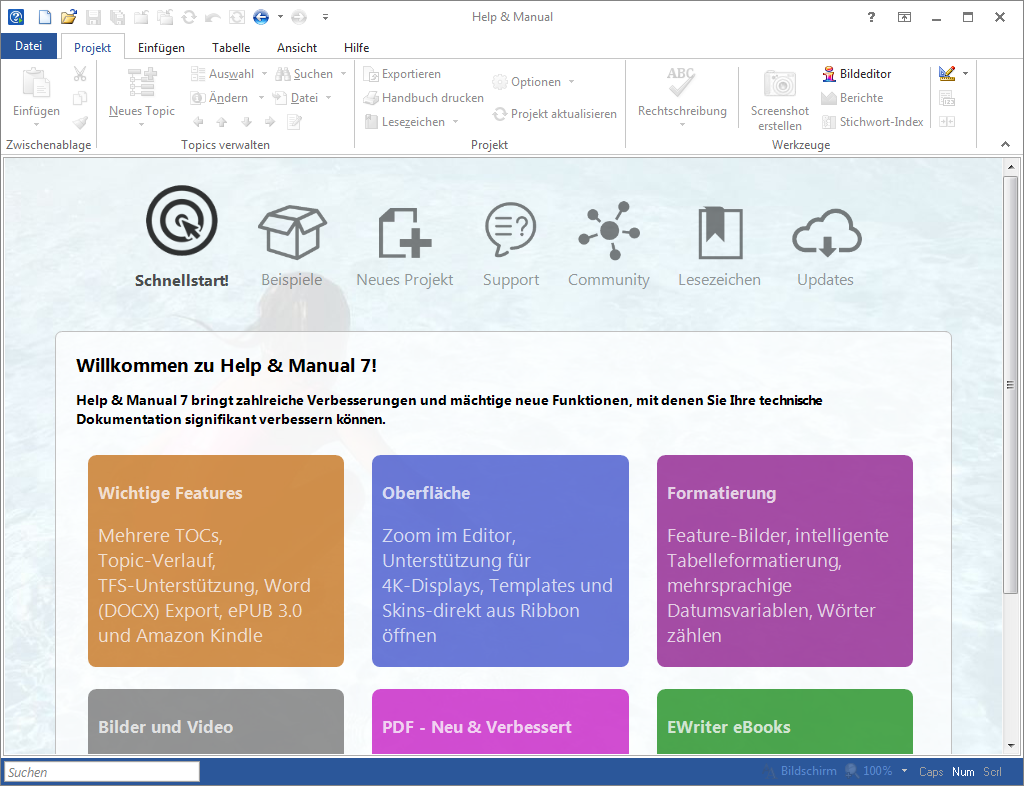The width and height of the screenshot is (1024, 786).
Task: Click the Schnellstart! target icon
Action: 181,223
